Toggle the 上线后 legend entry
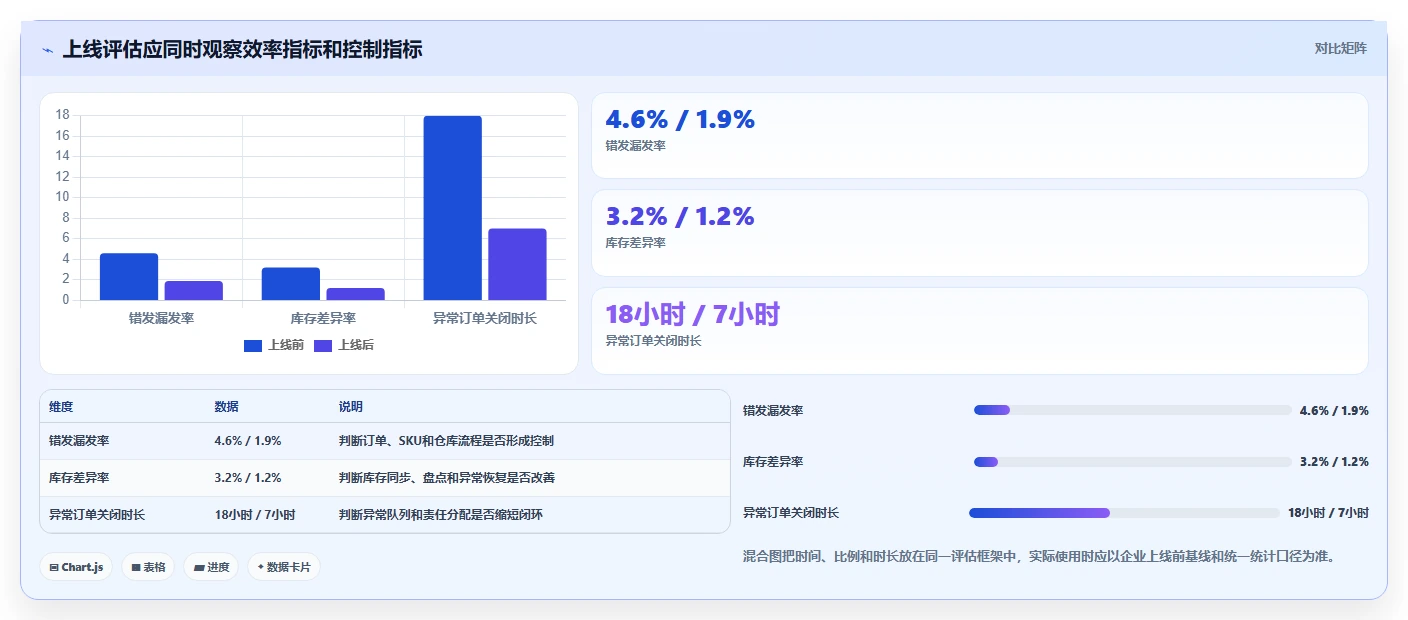 344,345
